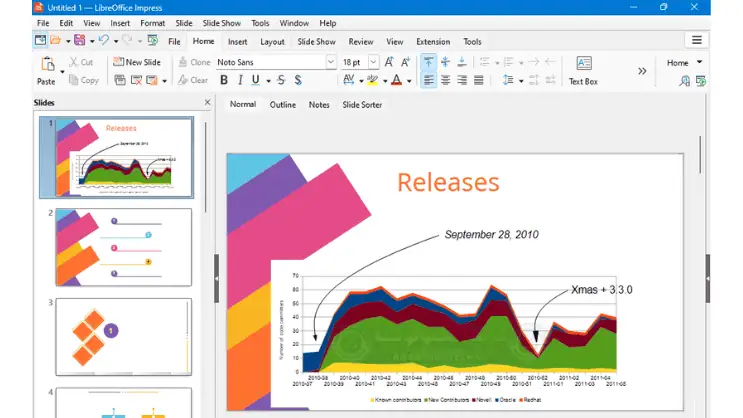This screenshot has width=743, height=418.
Task: Click the Undo arrow icon
Action: 104,41
